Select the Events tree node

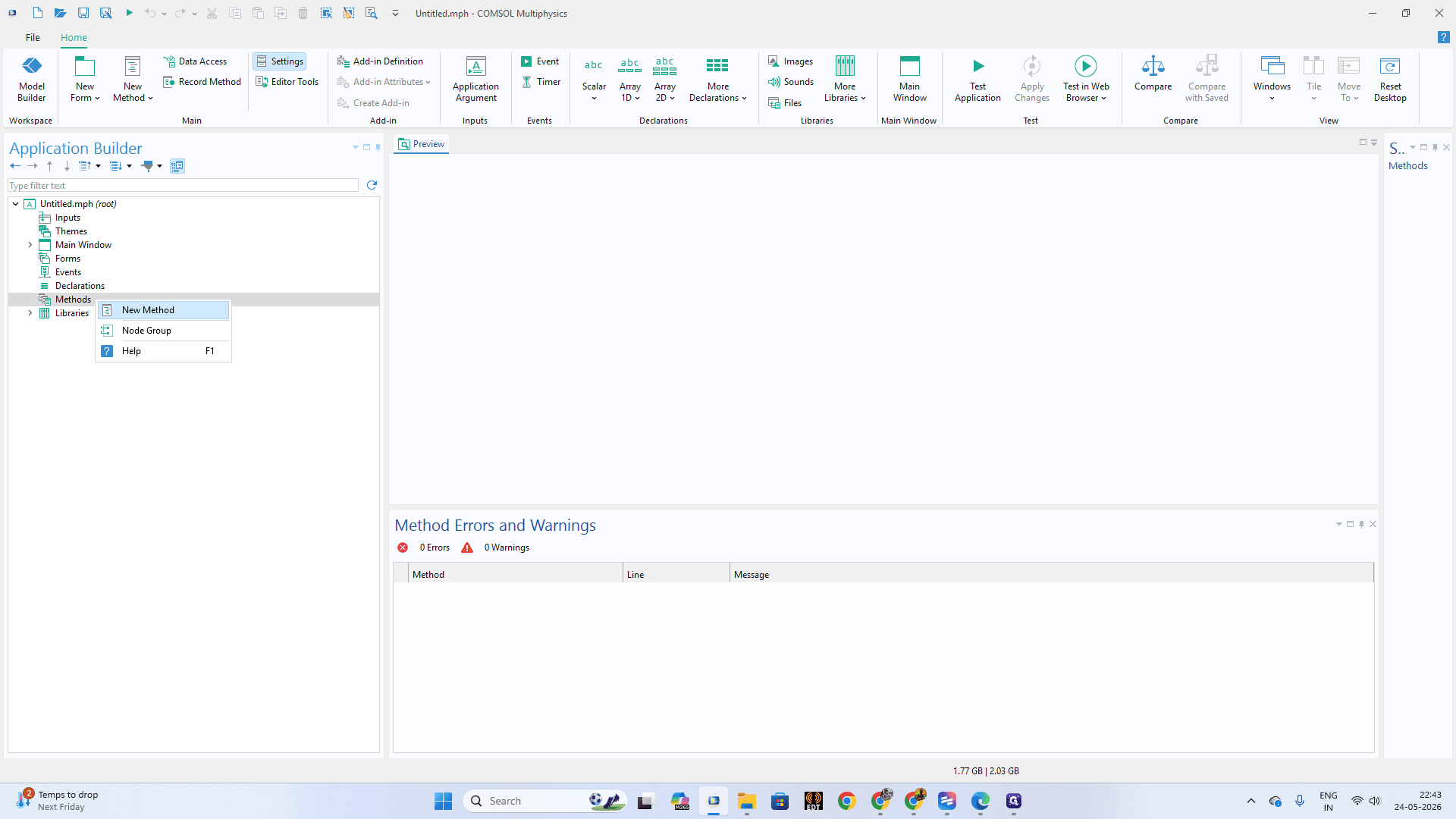(67, 272)
